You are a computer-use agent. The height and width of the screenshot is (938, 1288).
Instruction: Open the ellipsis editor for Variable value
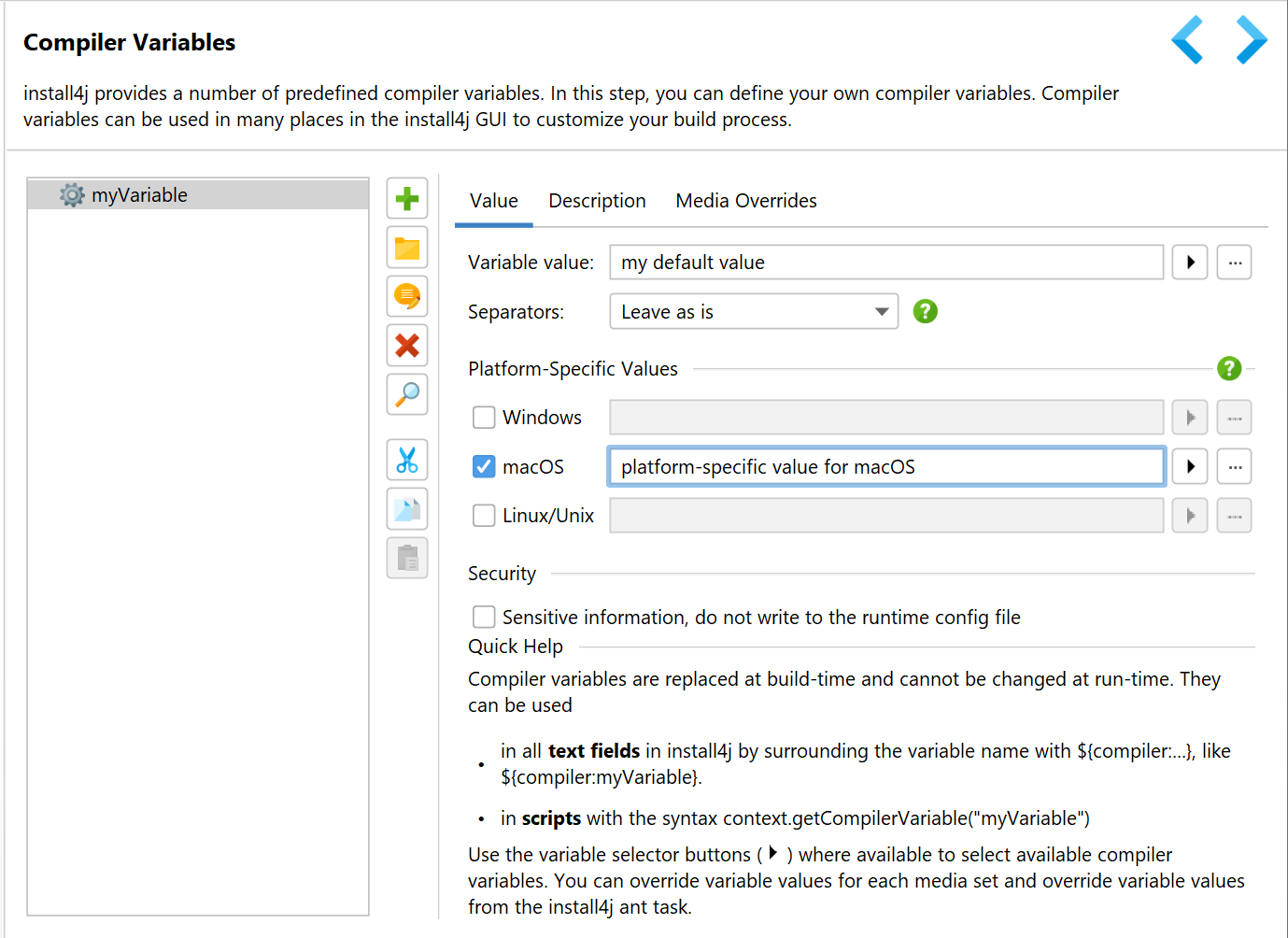(1235, 263)
